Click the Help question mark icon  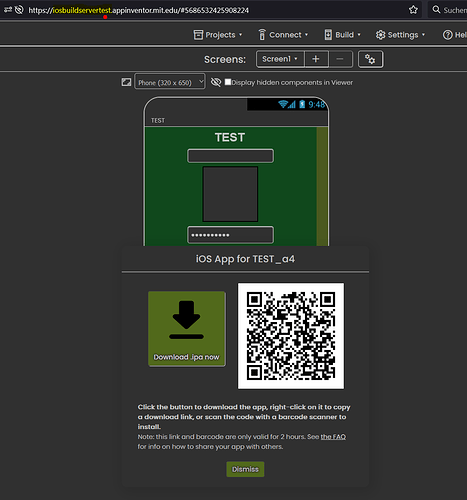tap(447, 35)
